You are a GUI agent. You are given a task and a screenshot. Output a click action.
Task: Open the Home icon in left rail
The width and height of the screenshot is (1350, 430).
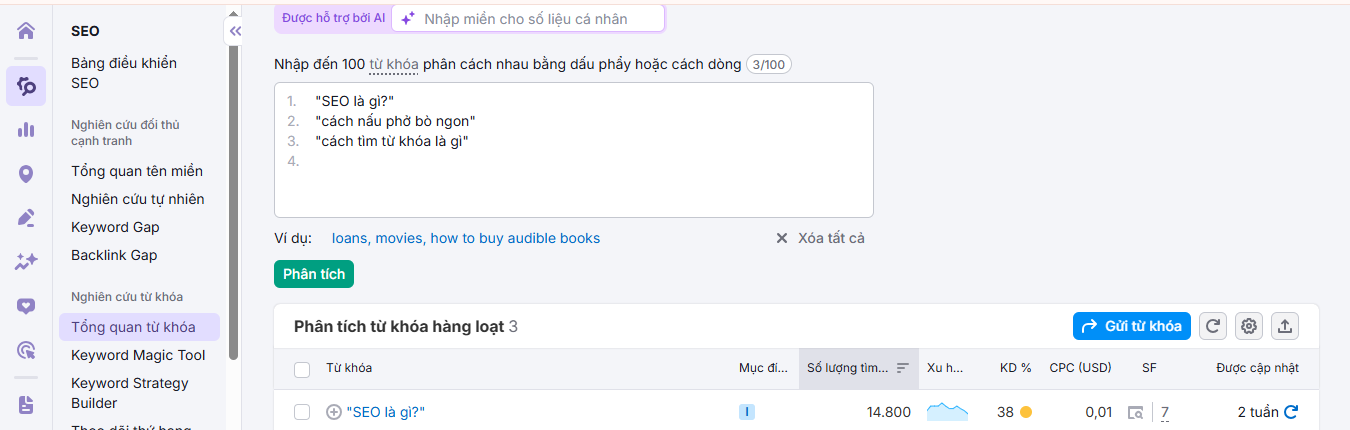coord(26,30)
